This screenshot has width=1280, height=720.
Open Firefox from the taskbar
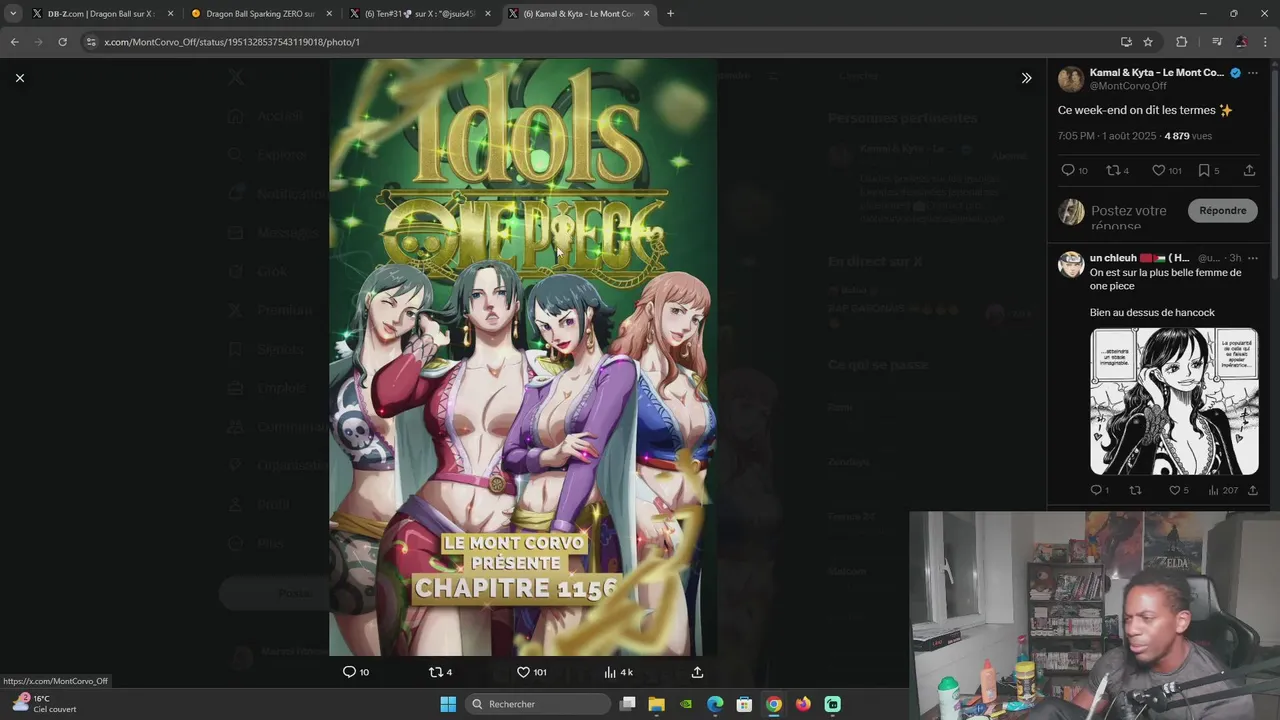(x=803, y=704)
